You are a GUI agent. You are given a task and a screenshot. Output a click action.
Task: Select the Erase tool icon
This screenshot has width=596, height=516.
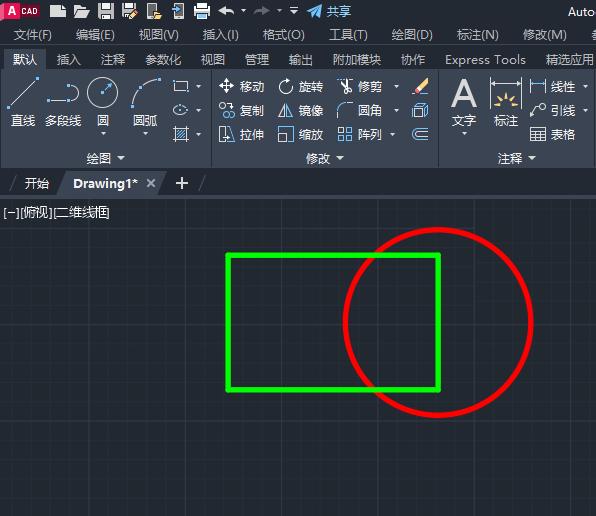tap(420, 86)
